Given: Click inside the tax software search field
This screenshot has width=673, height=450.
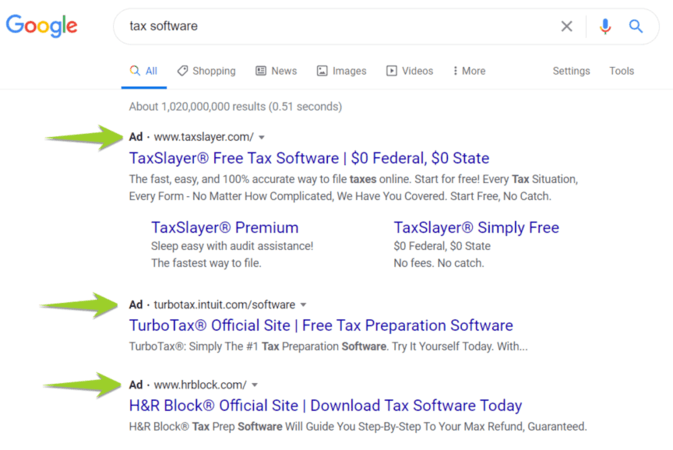Looking at the screenshot, I should 330,27.
